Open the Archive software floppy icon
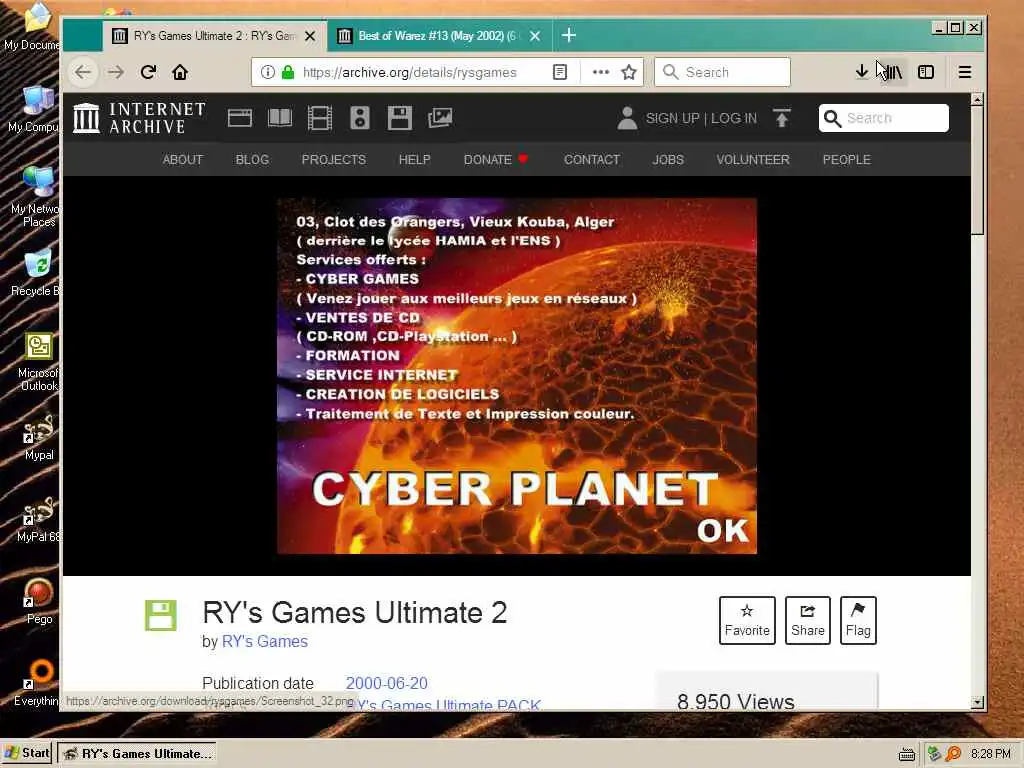This screenshot has width=1024, height=768. pos(400,118)
